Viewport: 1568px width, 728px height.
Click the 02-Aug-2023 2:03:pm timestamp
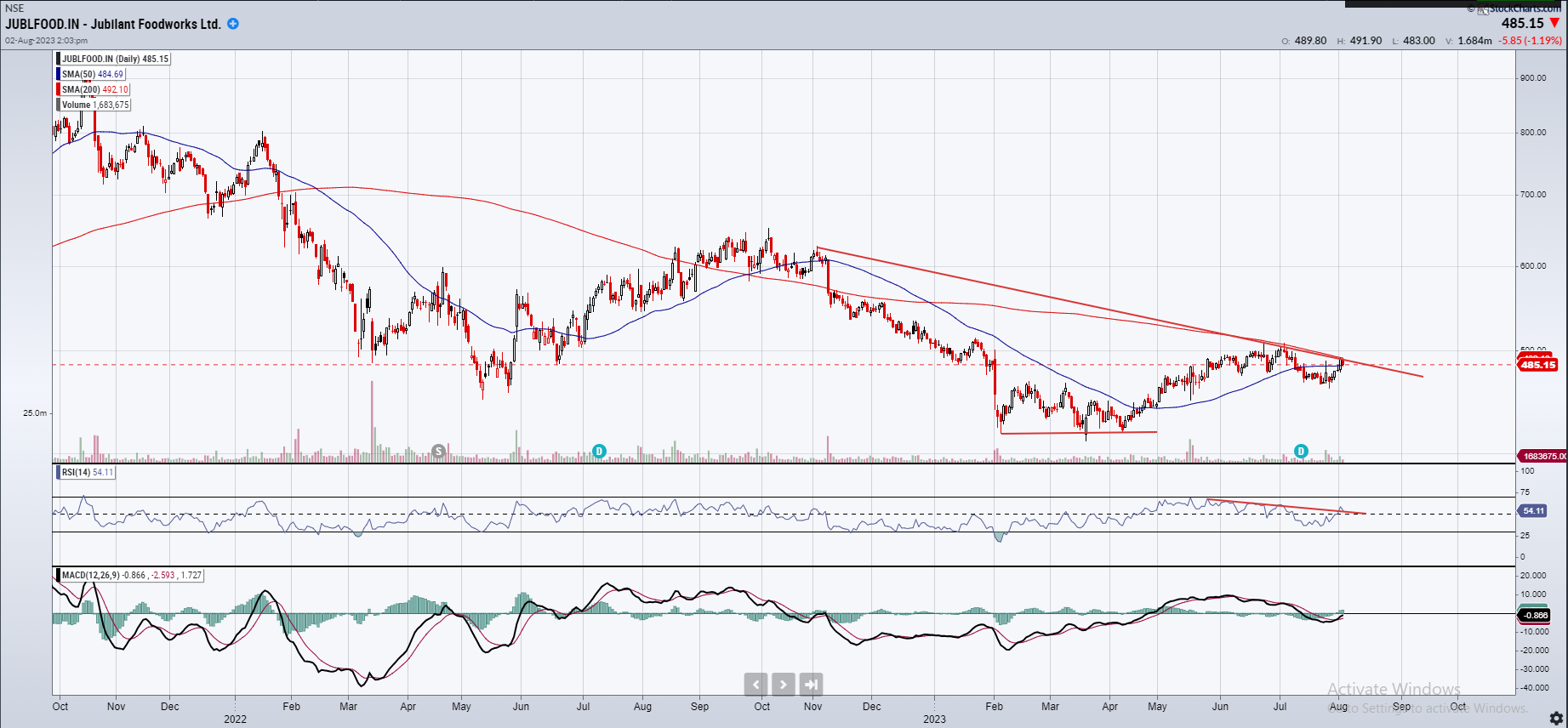[x=47, y=40]
